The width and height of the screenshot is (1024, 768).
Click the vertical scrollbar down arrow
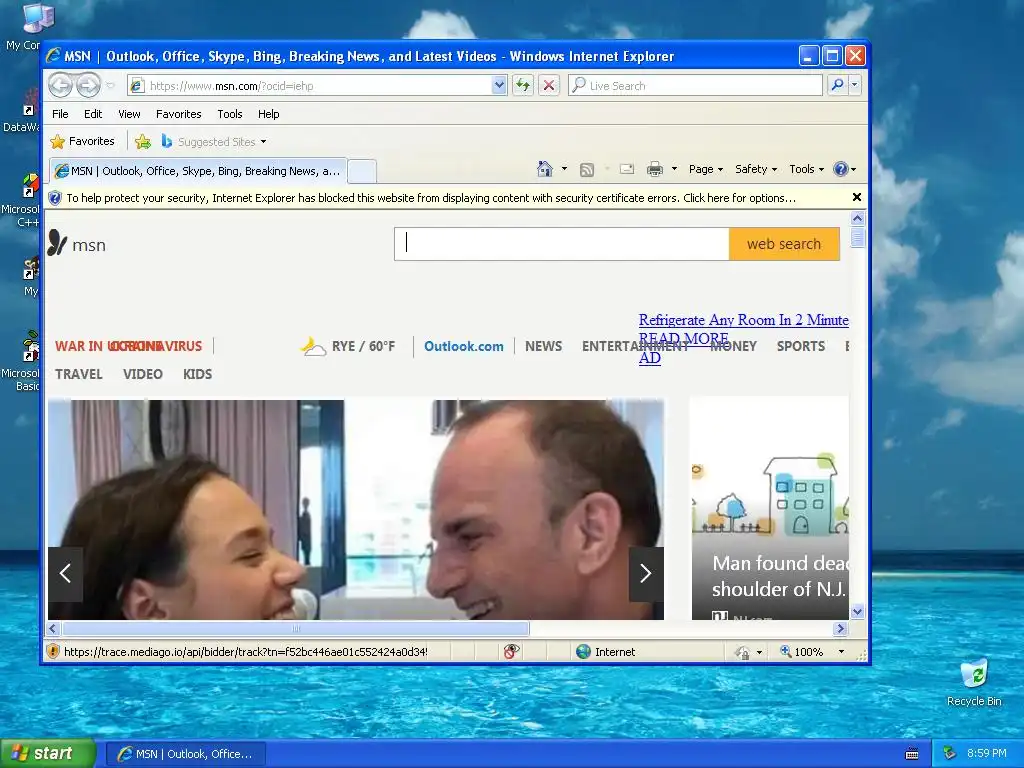[x=857, y=612]
